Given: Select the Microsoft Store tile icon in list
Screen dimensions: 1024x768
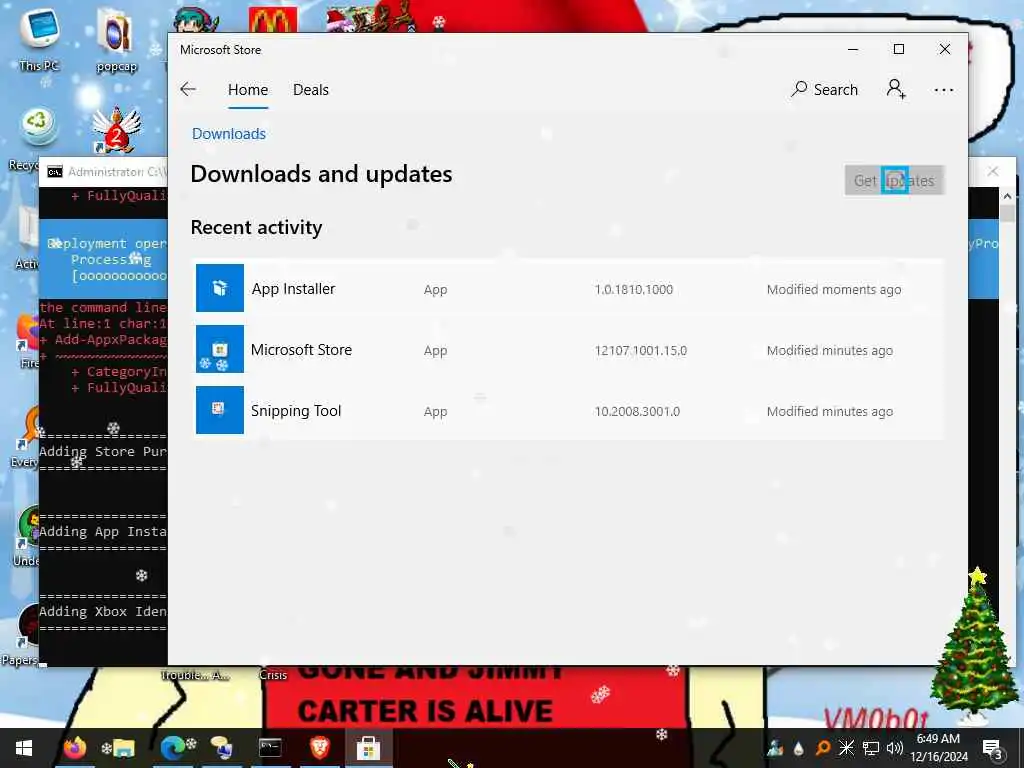Looking at the screenshot, I should [219, 349].
